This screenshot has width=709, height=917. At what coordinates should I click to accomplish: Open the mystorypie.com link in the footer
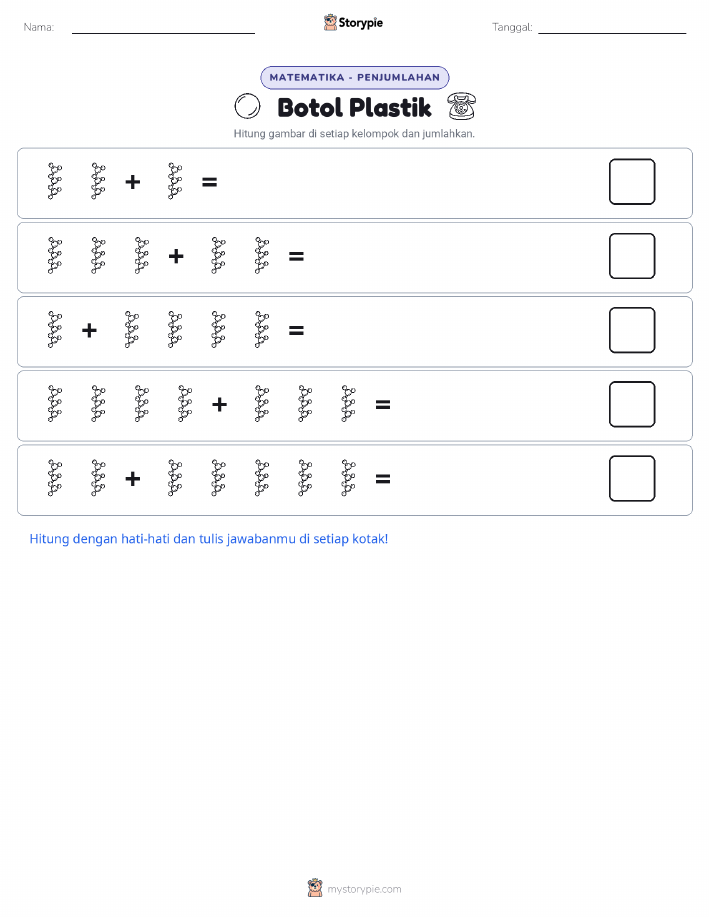point(364,889)
